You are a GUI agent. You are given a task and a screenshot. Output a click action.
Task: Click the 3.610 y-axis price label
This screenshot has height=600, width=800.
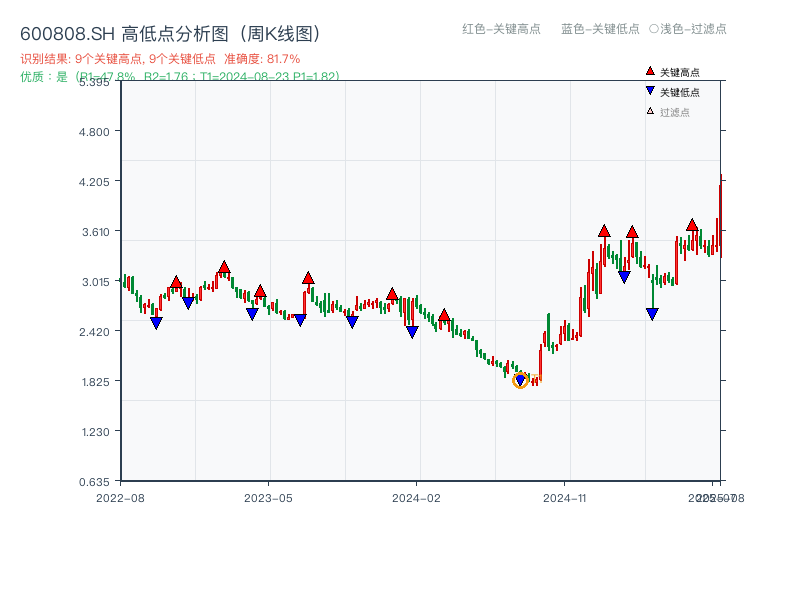[98, 231]
